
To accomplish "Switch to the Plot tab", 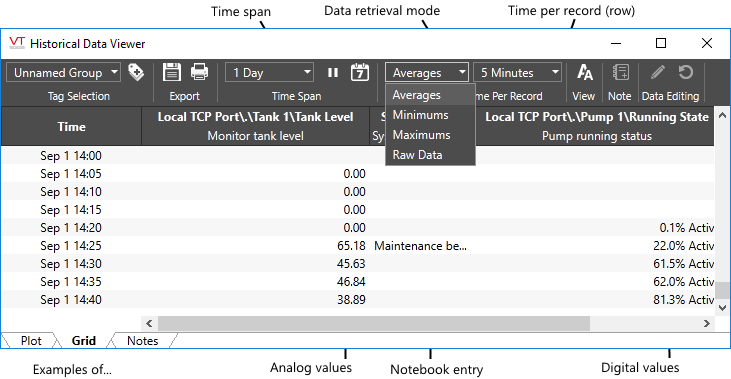I will pyautogui.click(x=31, y=341).
